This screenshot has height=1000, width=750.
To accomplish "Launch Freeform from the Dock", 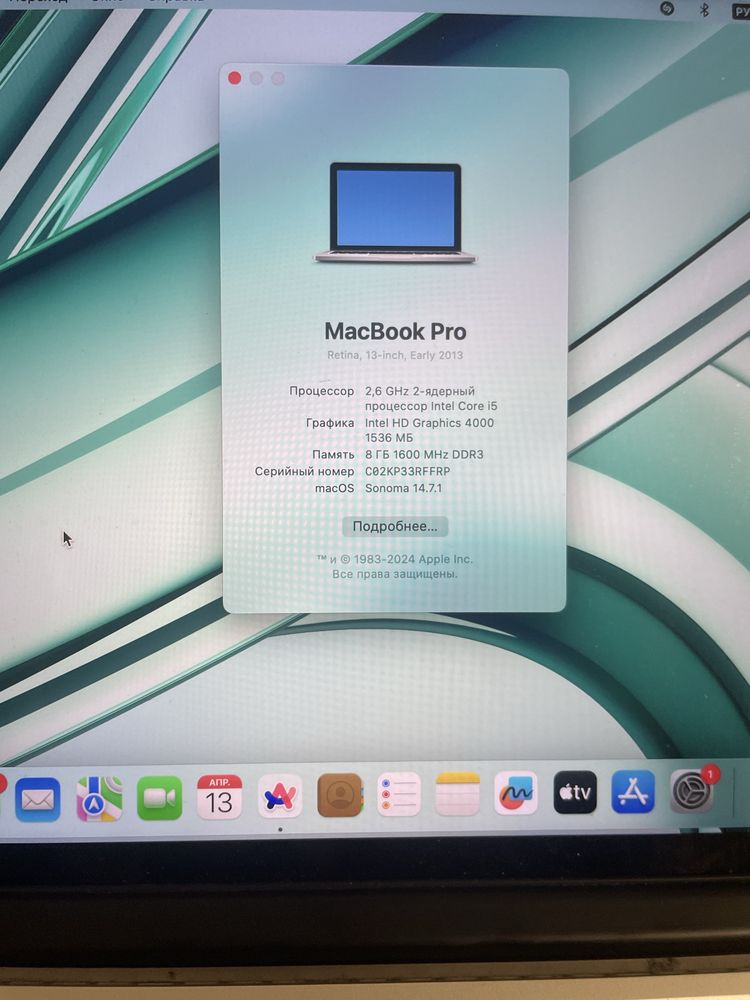I will pos(516,793).
